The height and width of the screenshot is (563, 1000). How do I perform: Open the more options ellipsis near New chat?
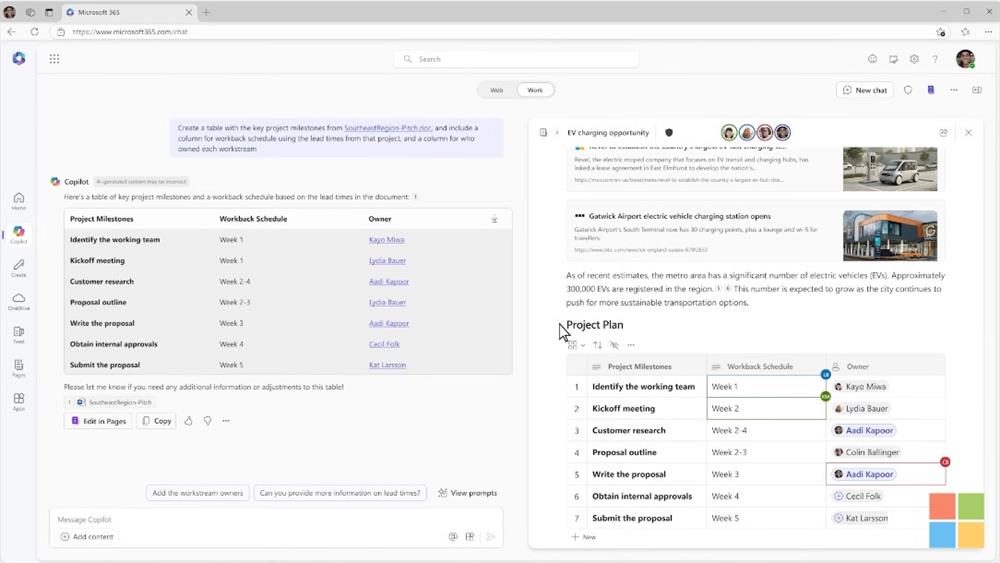pos(953,90)
